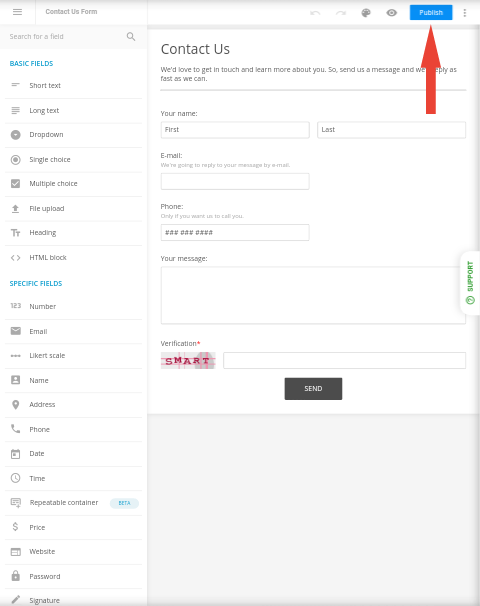Open the hamburger menu icon
This screenshot has height=606, width=480.
tap(17, 12)
